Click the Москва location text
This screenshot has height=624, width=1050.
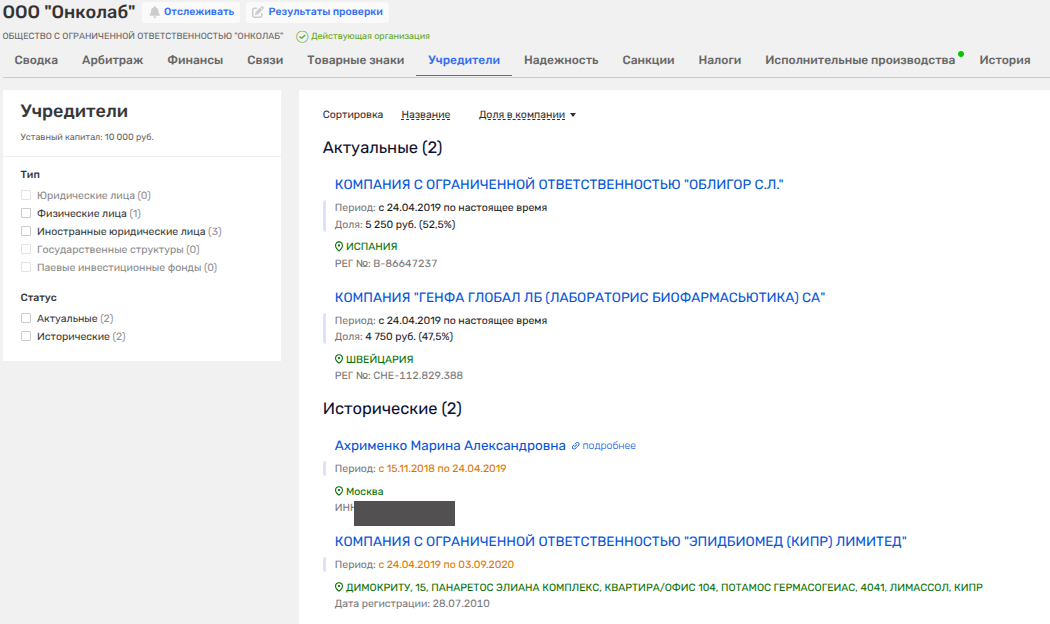[365, 491]
